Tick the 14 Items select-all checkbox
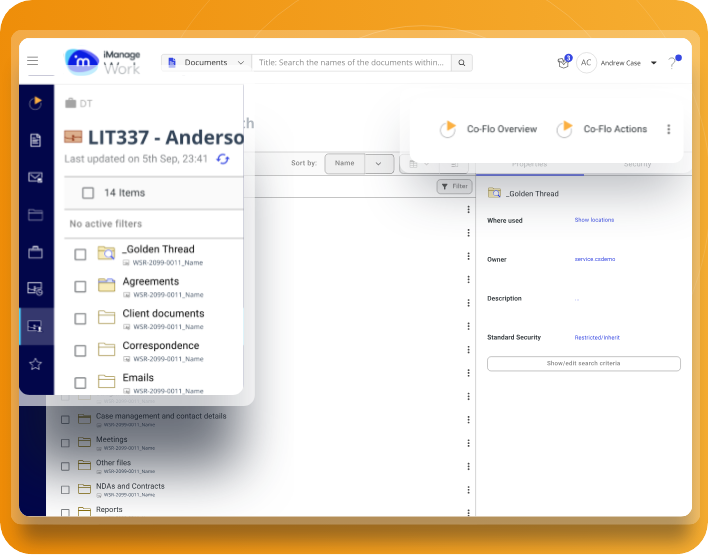Viewport: 708px width, 555px height. coord(88,193)
